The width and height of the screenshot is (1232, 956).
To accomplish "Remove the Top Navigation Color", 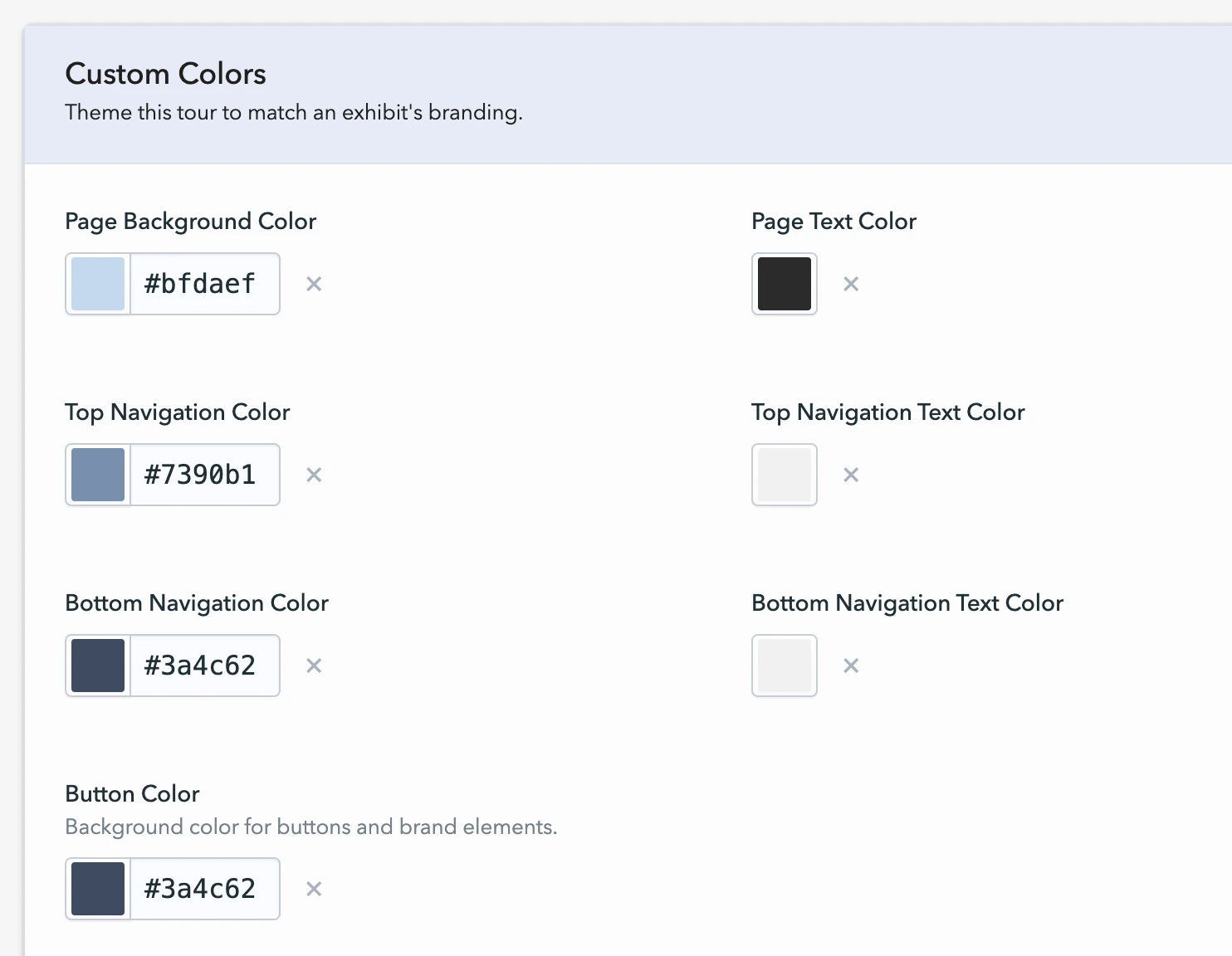I will [314, 475].
